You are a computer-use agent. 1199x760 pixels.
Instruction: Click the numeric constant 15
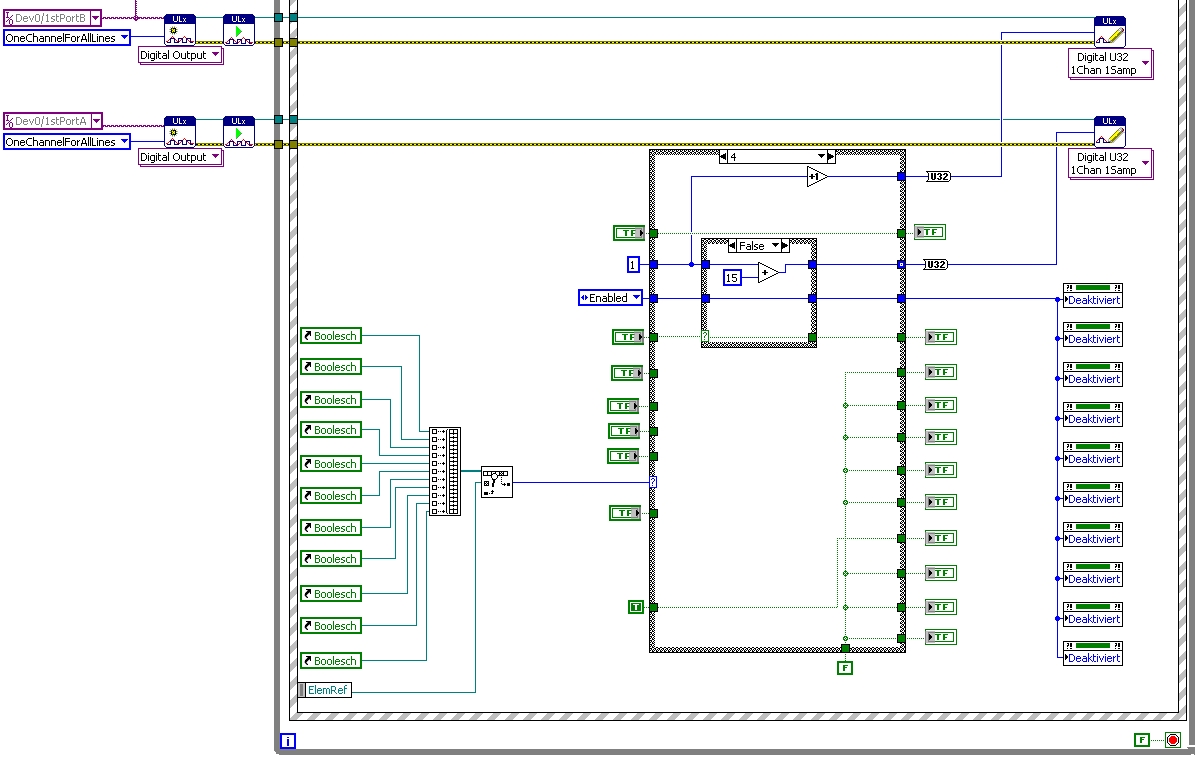[x=732, y=278]
